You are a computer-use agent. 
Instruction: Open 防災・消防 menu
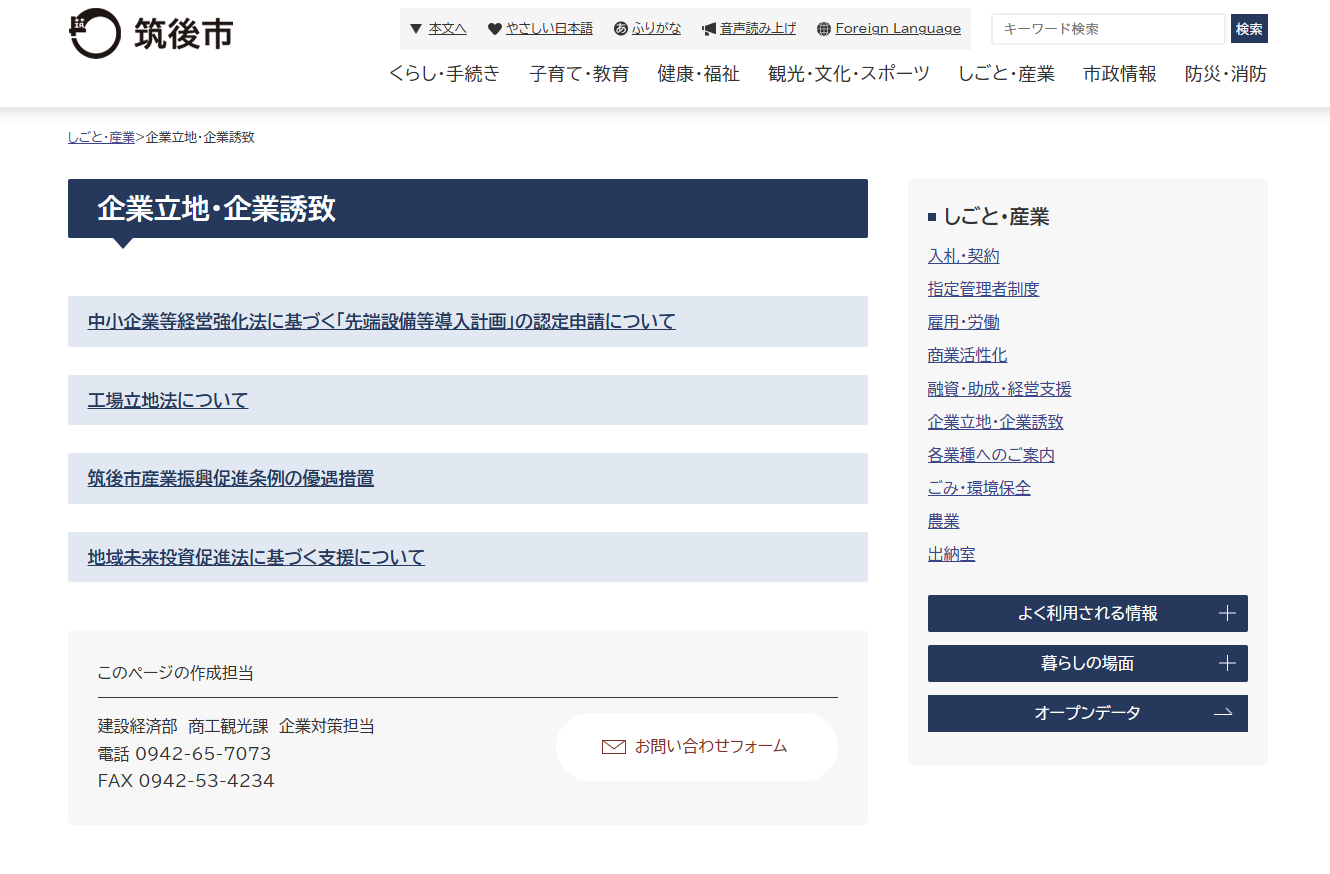[1226, 73]
